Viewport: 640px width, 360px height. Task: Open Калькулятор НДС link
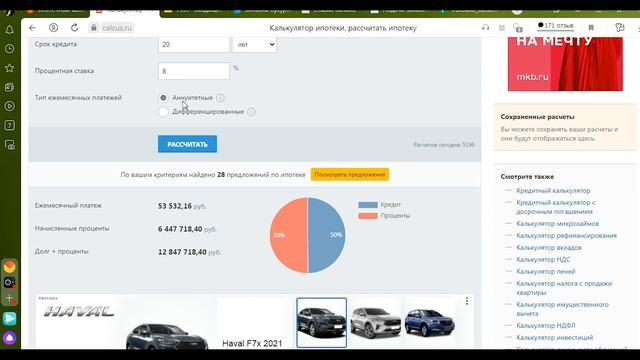pyautogui.click(x=543, y=259)
